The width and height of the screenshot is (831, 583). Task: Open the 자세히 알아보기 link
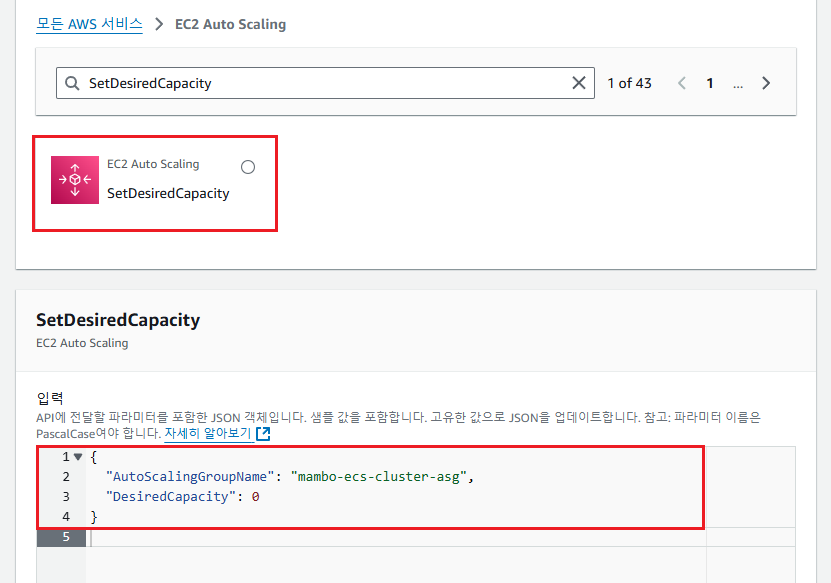(x=208, y=434)
